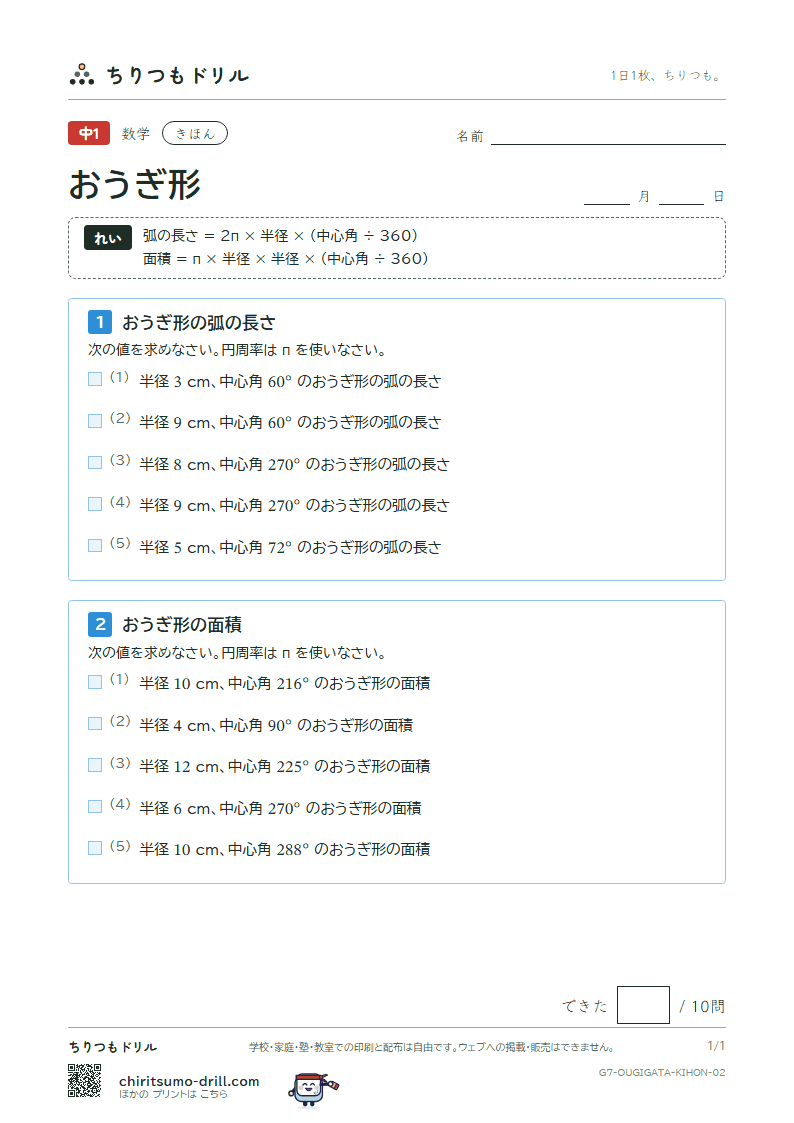
Task: Click the month blank before 月
Action: click(x=606, y=198)
